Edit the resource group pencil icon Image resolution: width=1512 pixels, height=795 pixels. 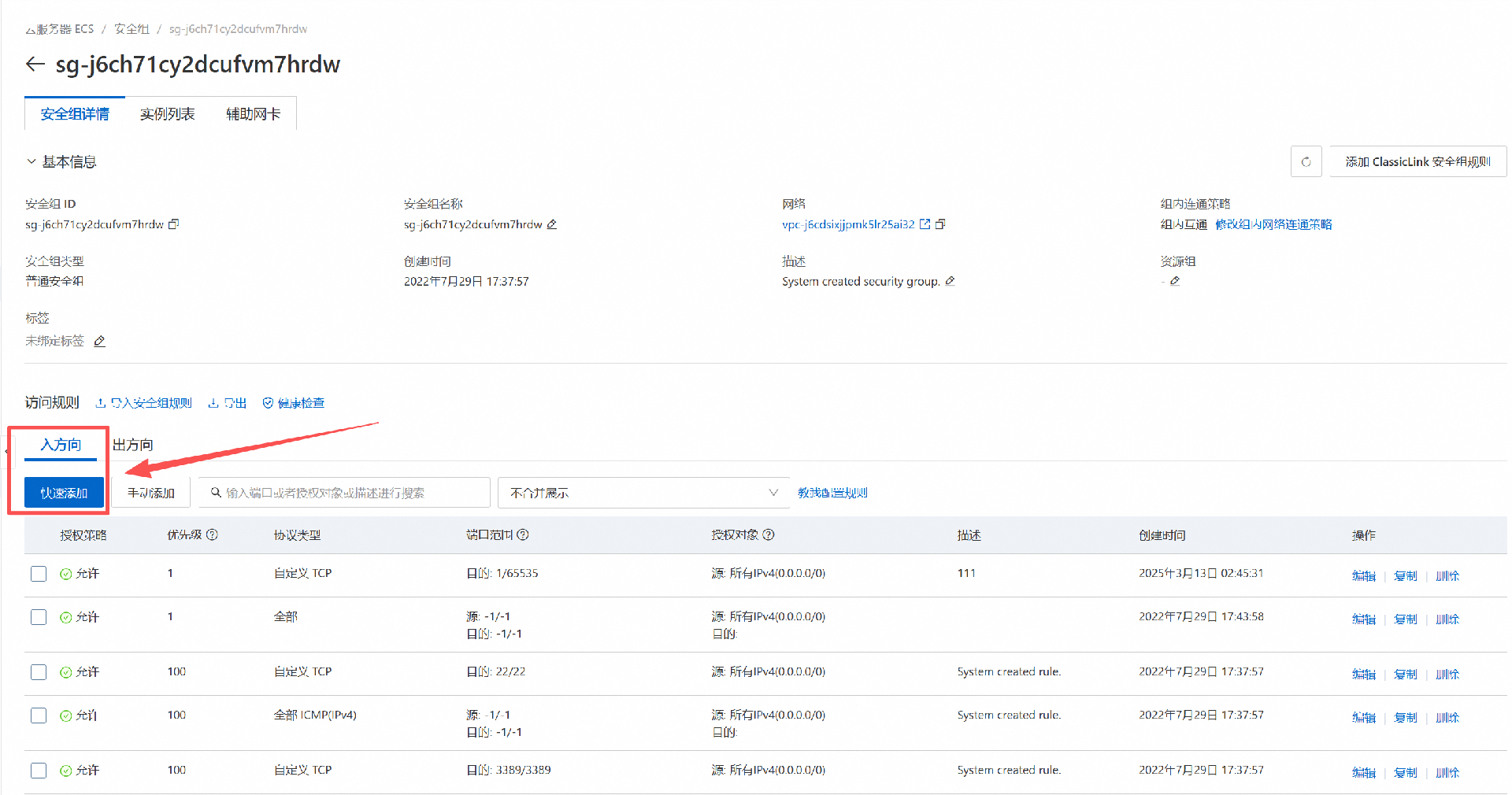tap(1175, 281)
